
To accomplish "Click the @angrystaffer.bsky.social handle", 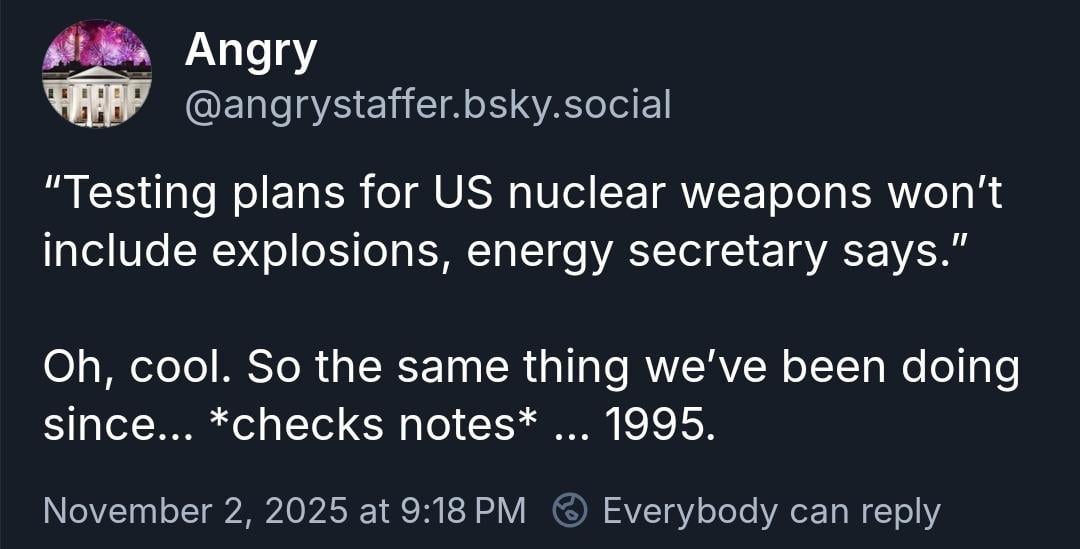I will point(428,104).
